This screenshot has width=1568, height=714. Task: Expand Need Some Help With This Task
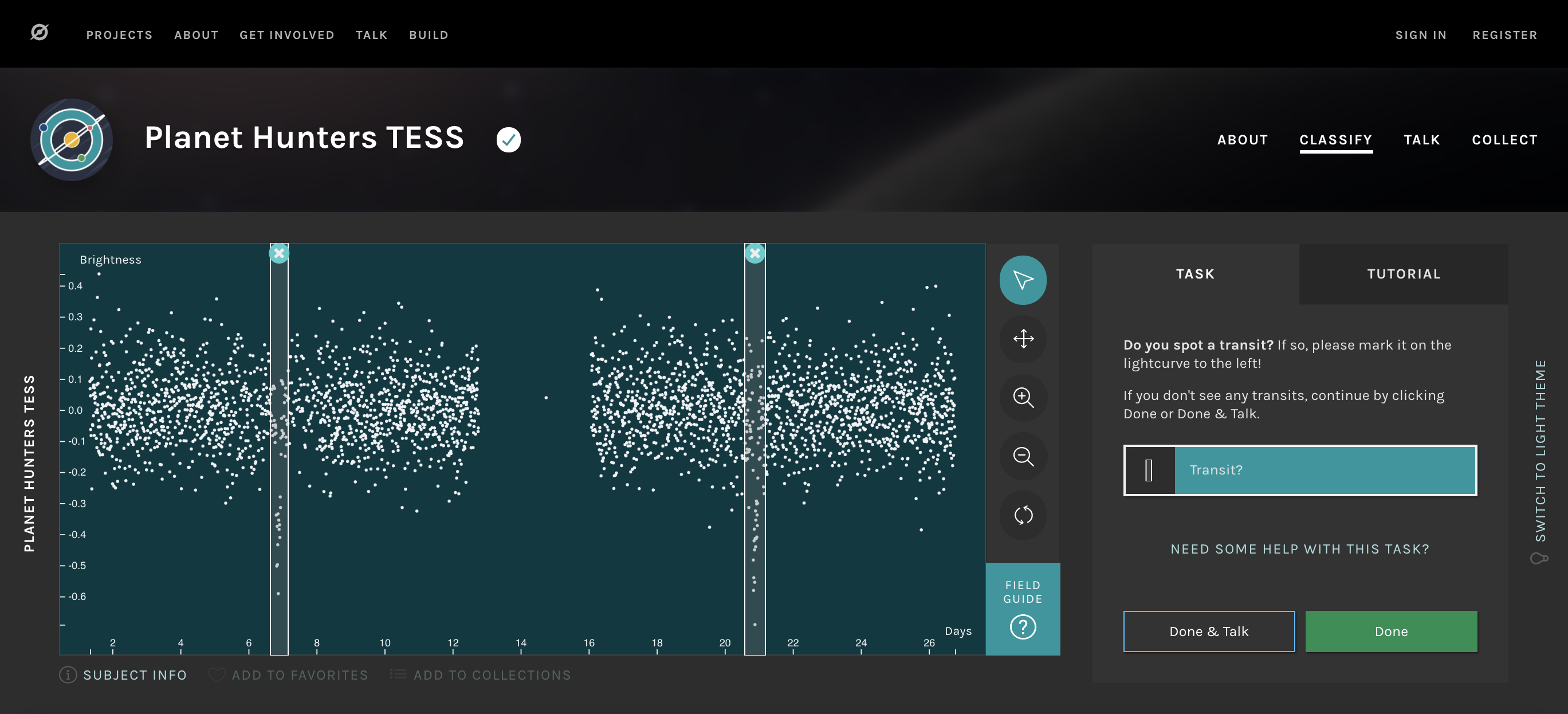pyautogui.click(x=1299, y=548)
